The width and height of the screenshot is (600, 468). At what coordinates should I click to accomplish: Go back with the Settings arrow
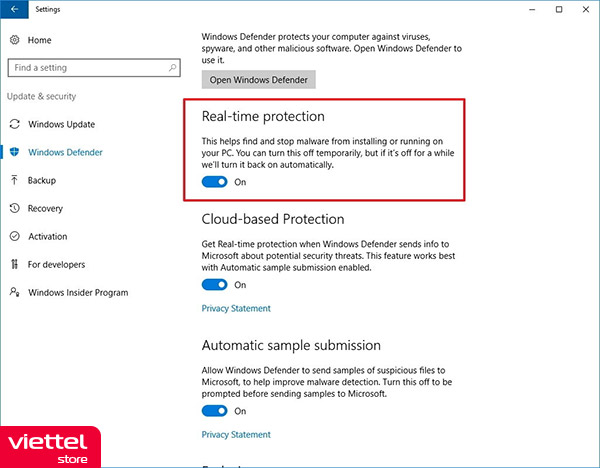(x=14, y=9)
